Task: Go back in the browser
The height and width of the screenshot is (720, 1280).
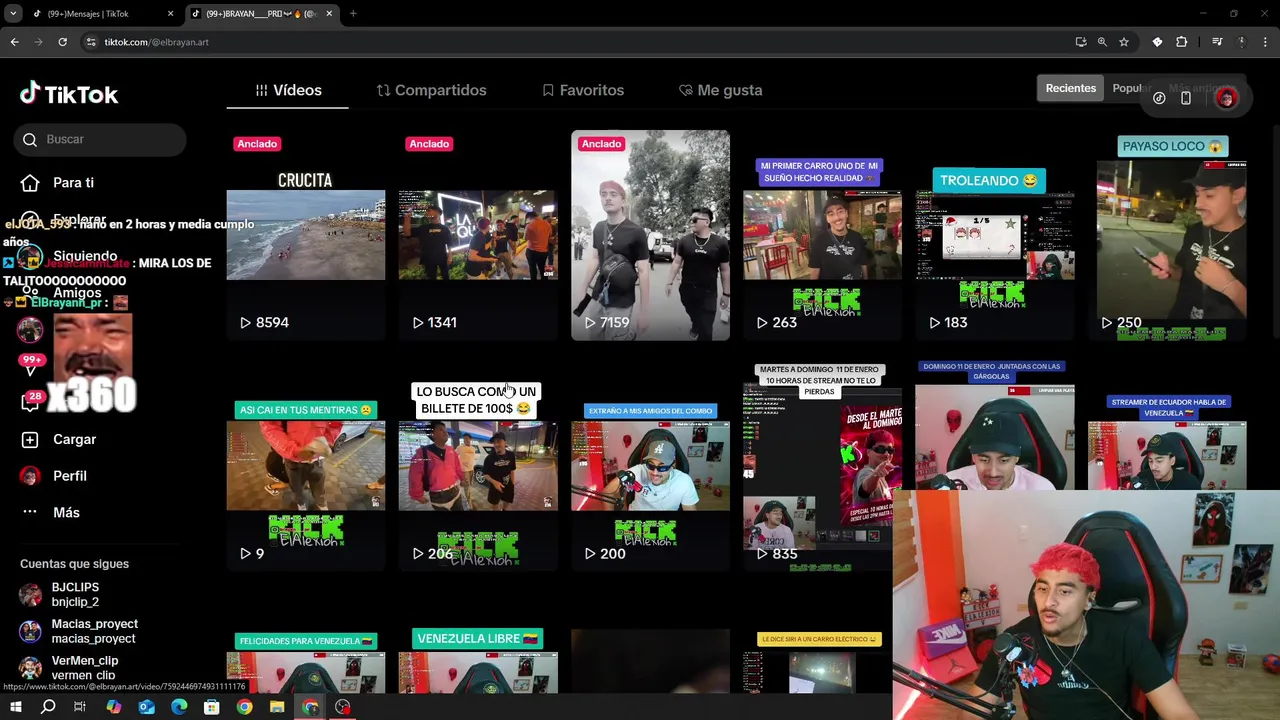Action: (14, 42)
